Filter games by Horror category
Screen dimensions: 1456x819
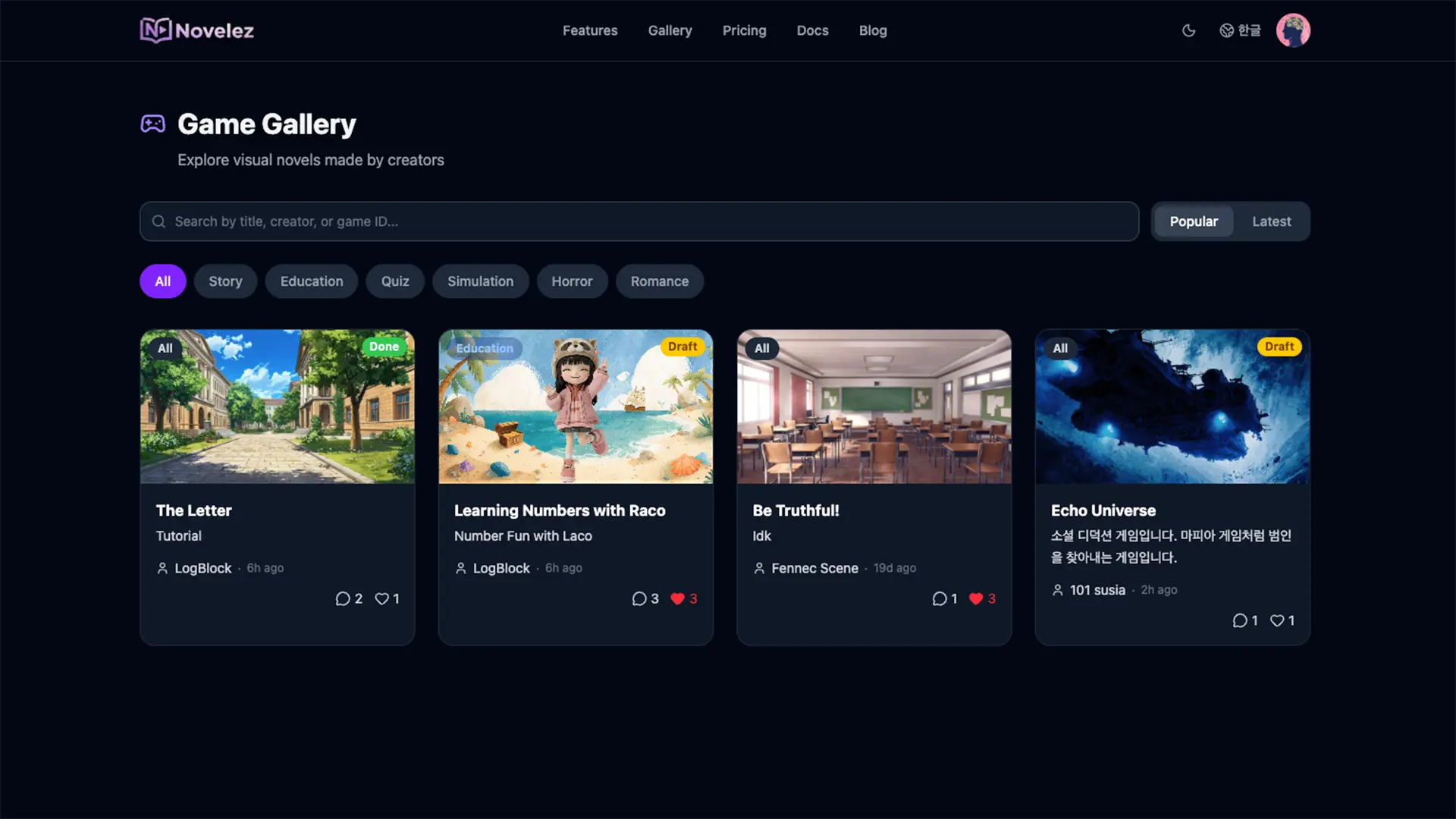(x=572, y=281)
